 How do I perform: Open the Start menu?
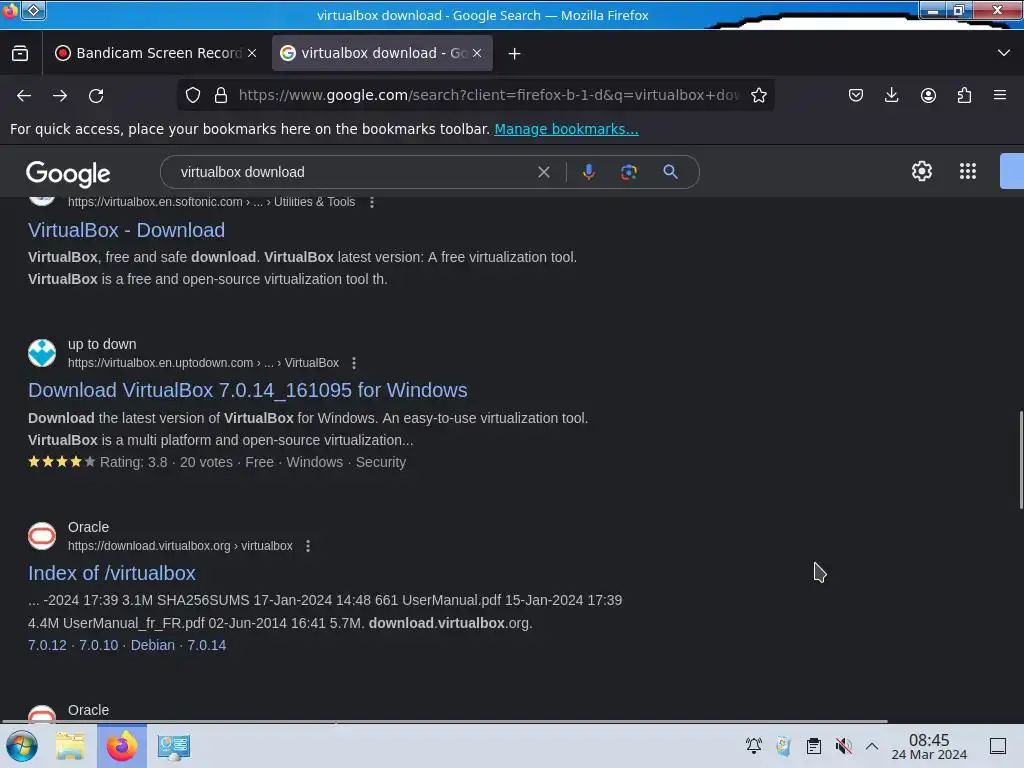(22, 746)
